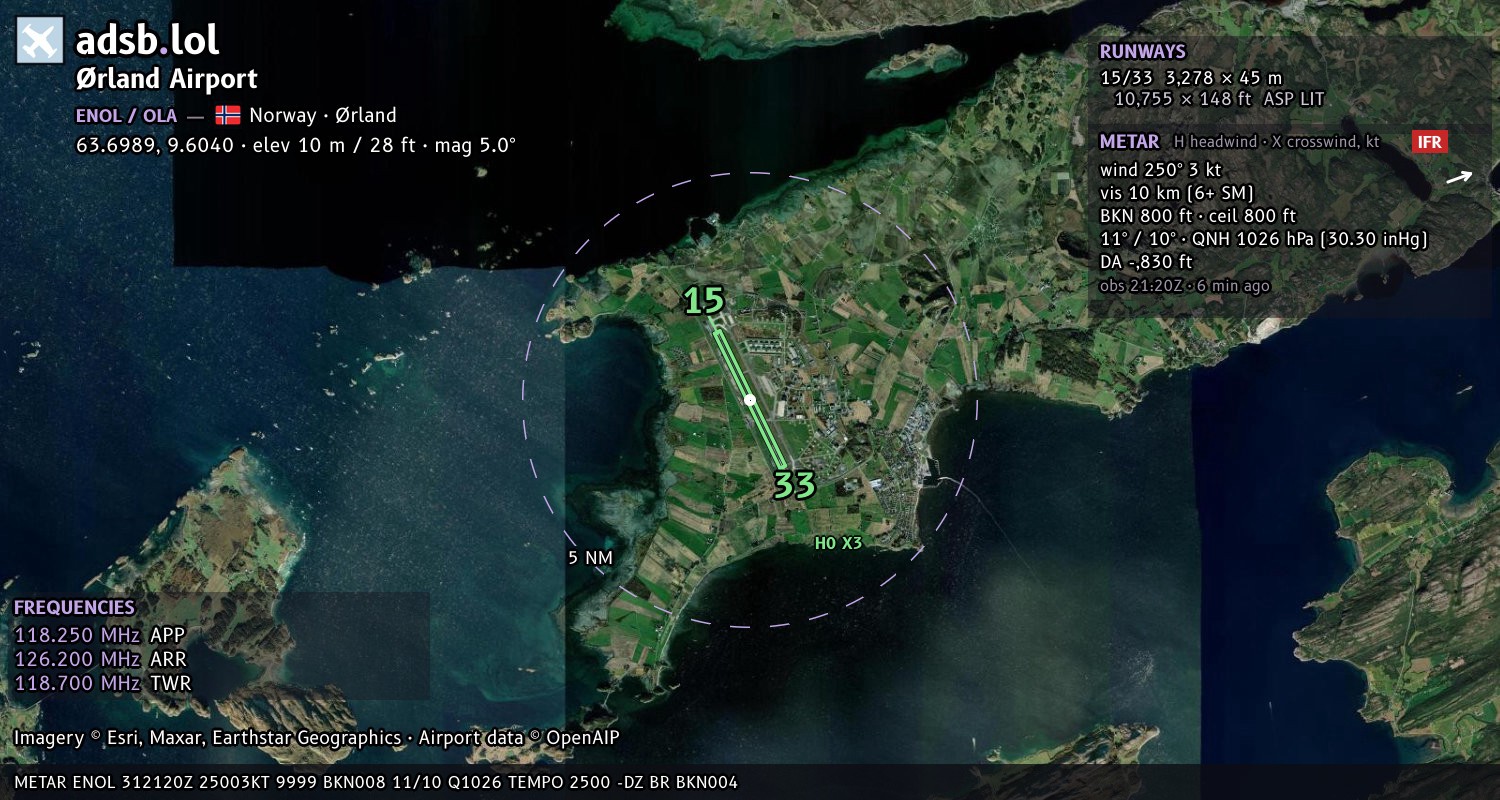This screenshot has height=800, width=1500.
Task: Click the adsb.lol site title
Action: click(x=148, y=41)
